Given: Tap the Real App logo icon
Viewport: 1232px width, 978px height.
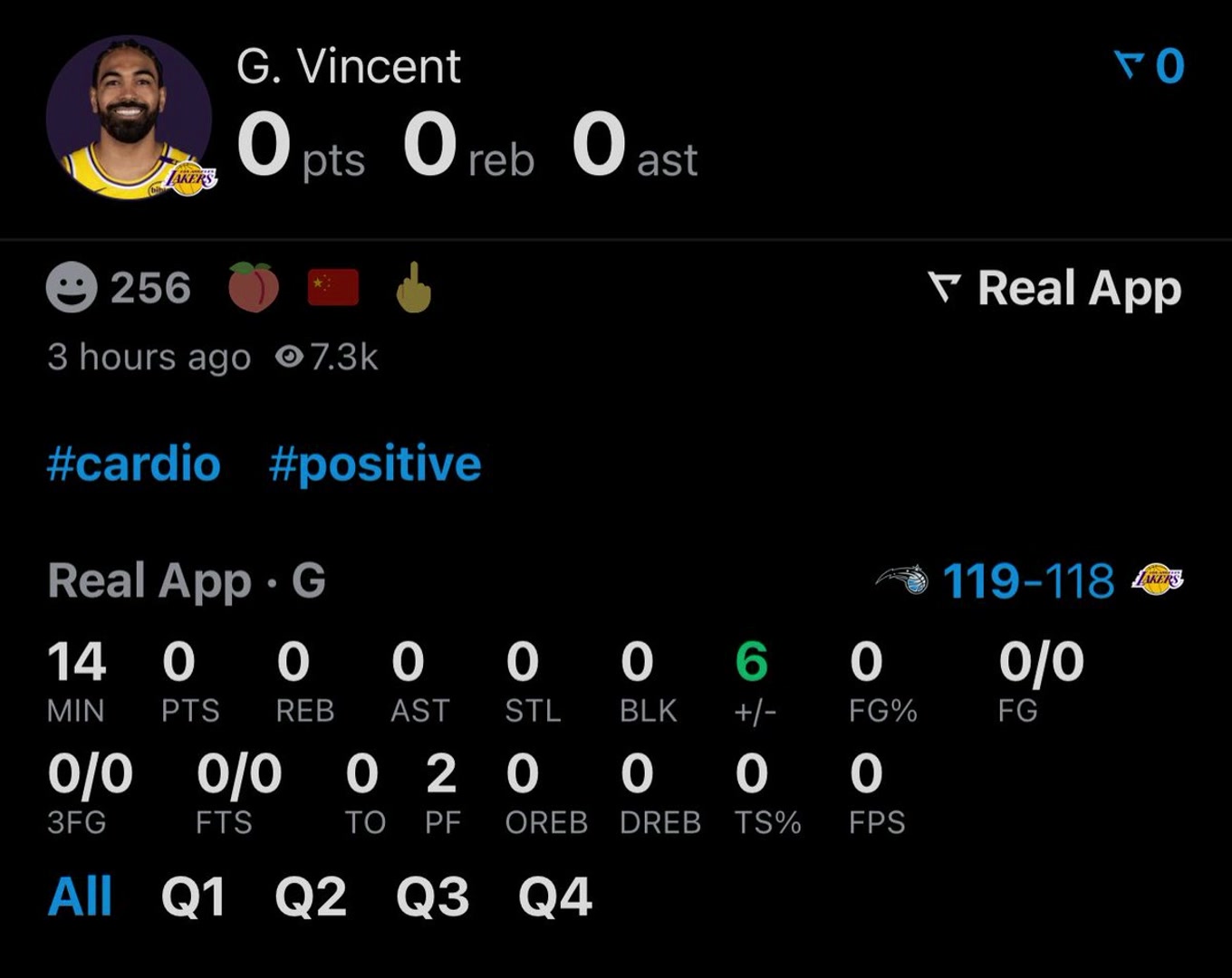Looking at the screenshot, I should pos(944,288).
